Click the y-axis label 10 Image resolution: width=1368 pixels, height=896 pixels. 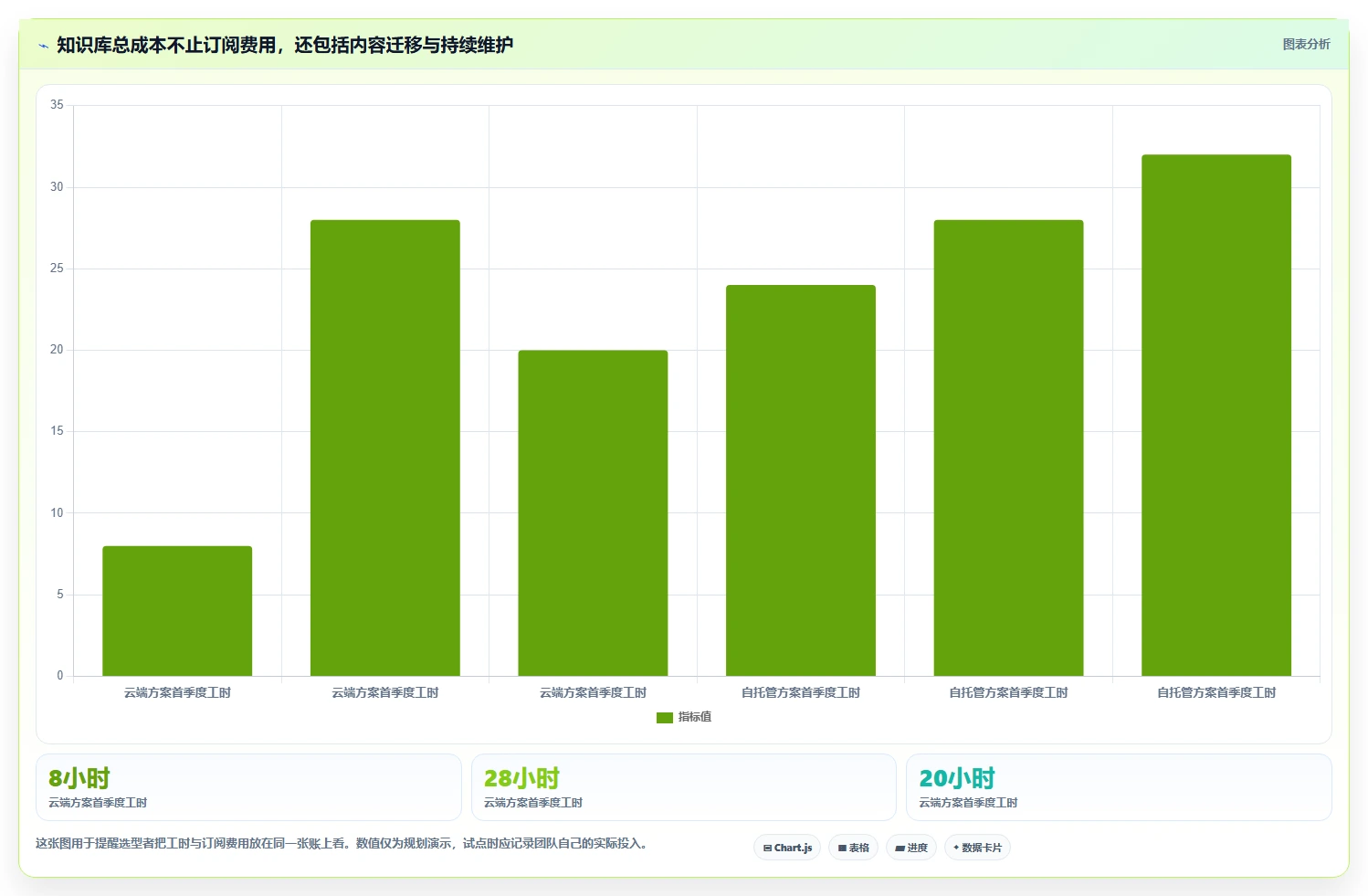coord(57,512)
